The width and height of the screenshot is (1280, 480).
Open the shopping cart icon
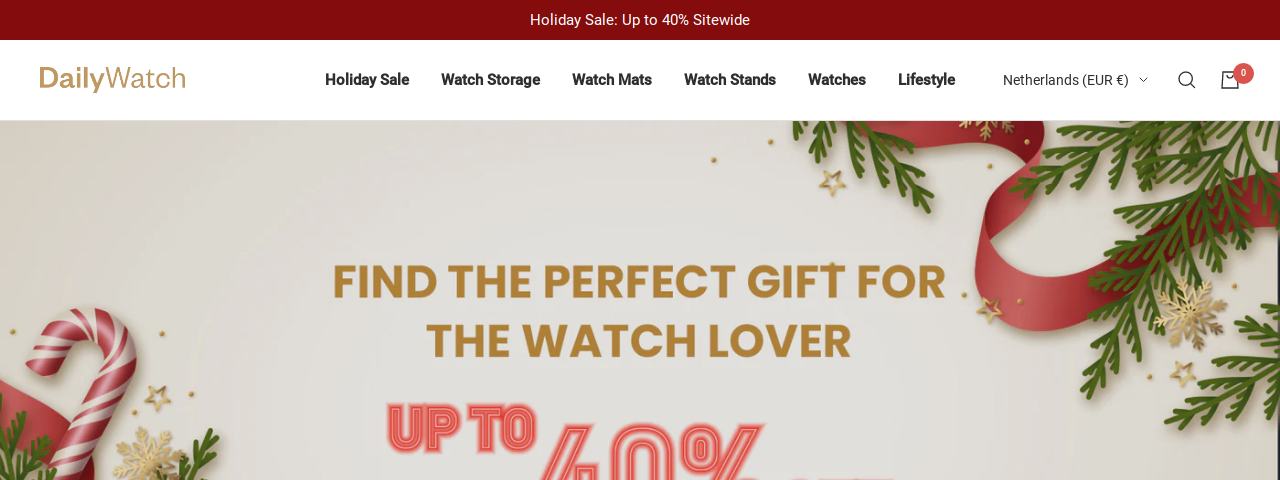pos(1230,80)
